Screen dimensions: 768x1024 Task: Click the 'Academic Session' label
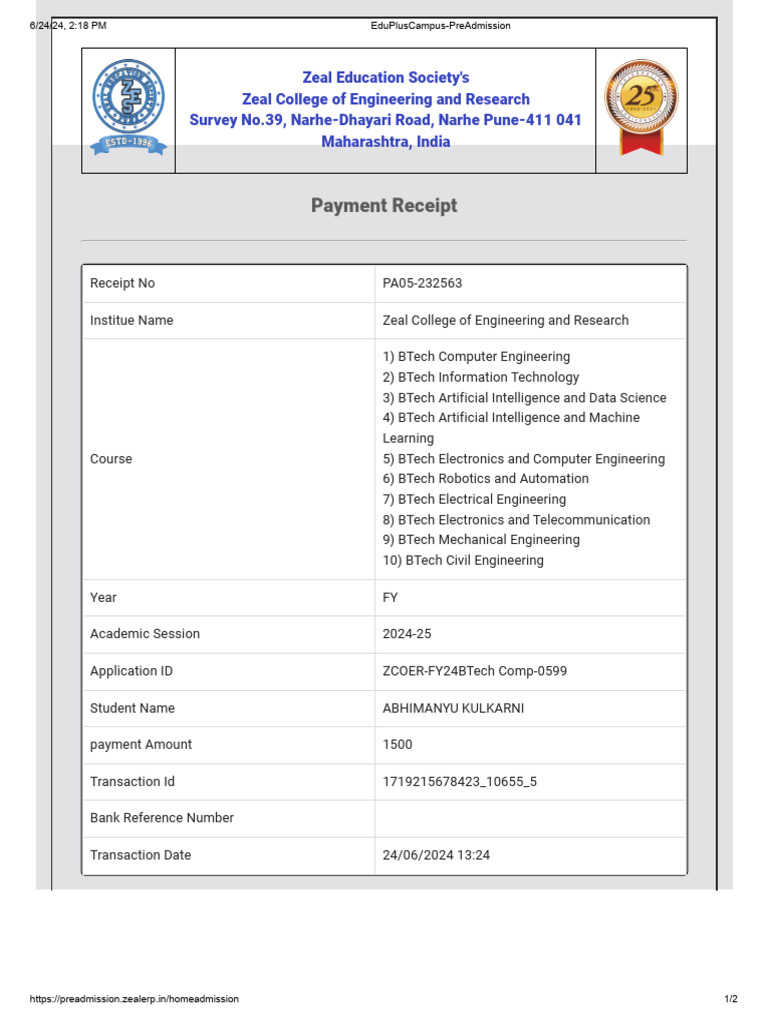pos(145,634)
